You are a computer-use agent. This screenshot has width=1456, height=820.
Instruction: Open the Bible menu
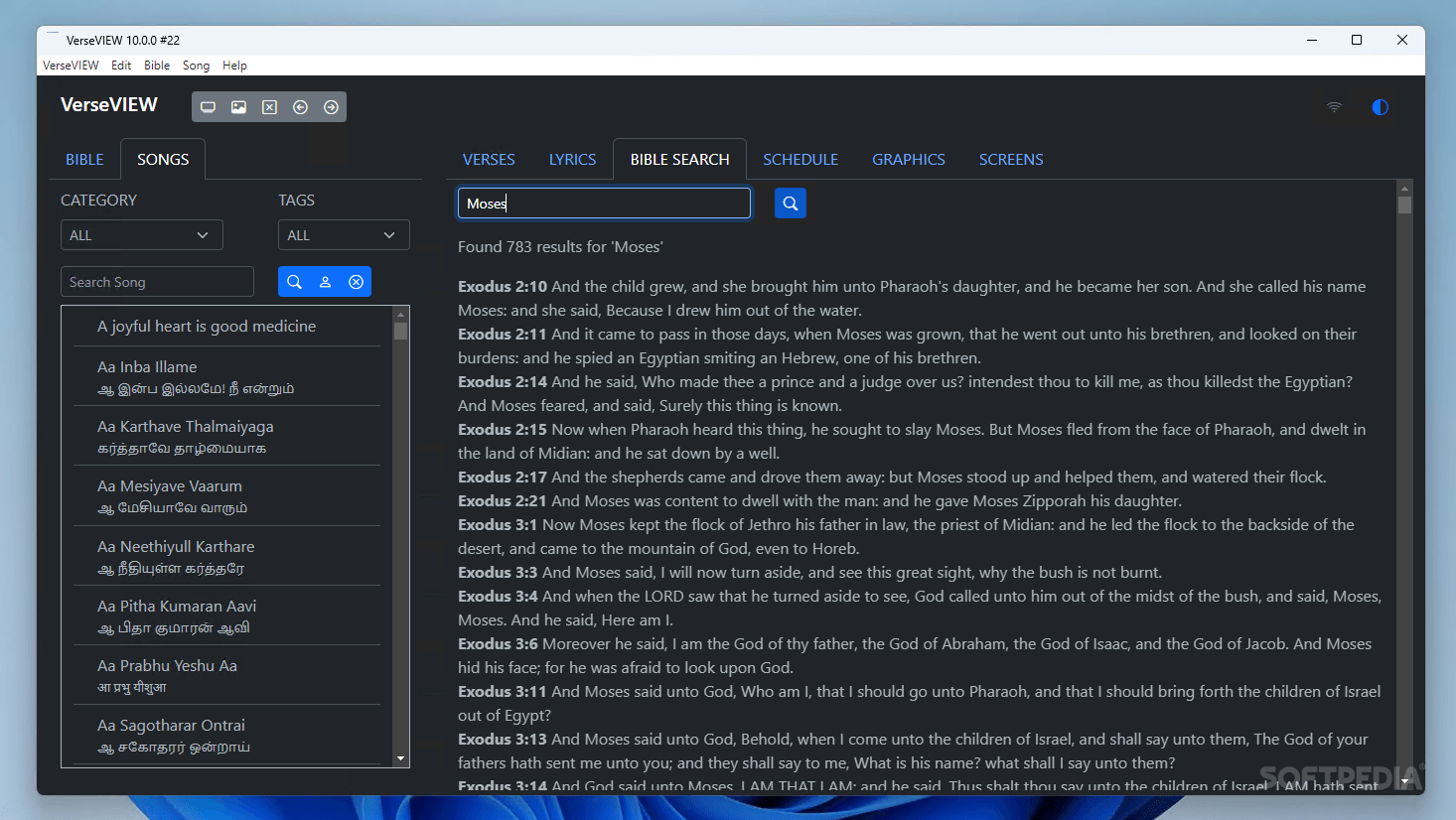157,66
